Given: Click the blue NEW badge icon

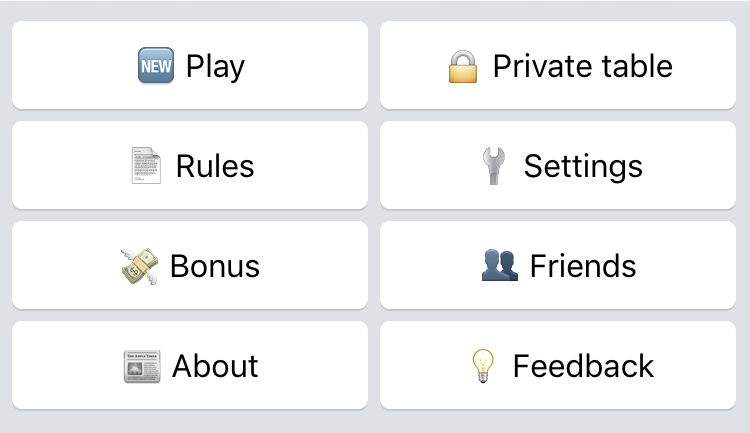Looking at the screenshot, I should pyautogui.click(x=156, y=66).
